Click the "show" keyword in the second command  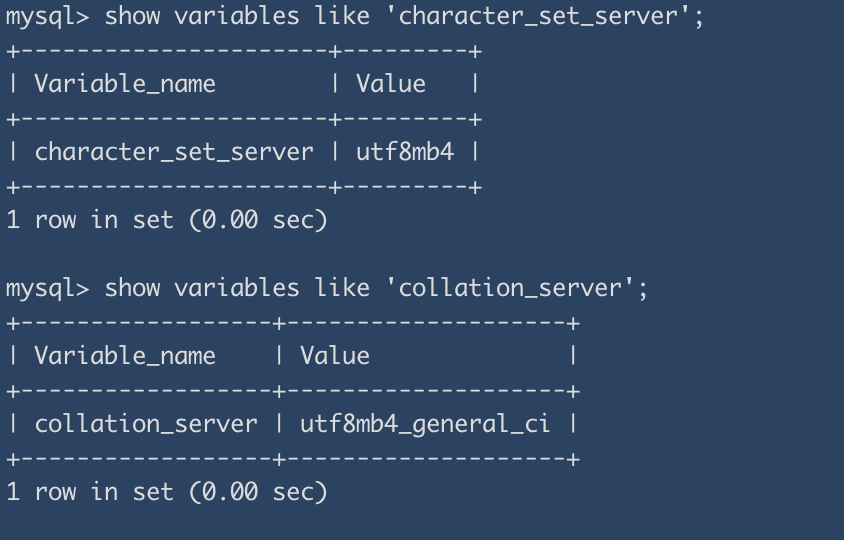[132, 288]
